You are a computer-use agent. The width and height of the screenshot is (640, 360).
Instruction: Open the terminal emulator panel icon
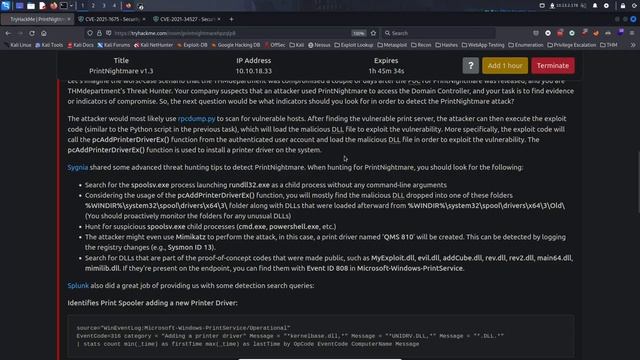click(64, 6)
